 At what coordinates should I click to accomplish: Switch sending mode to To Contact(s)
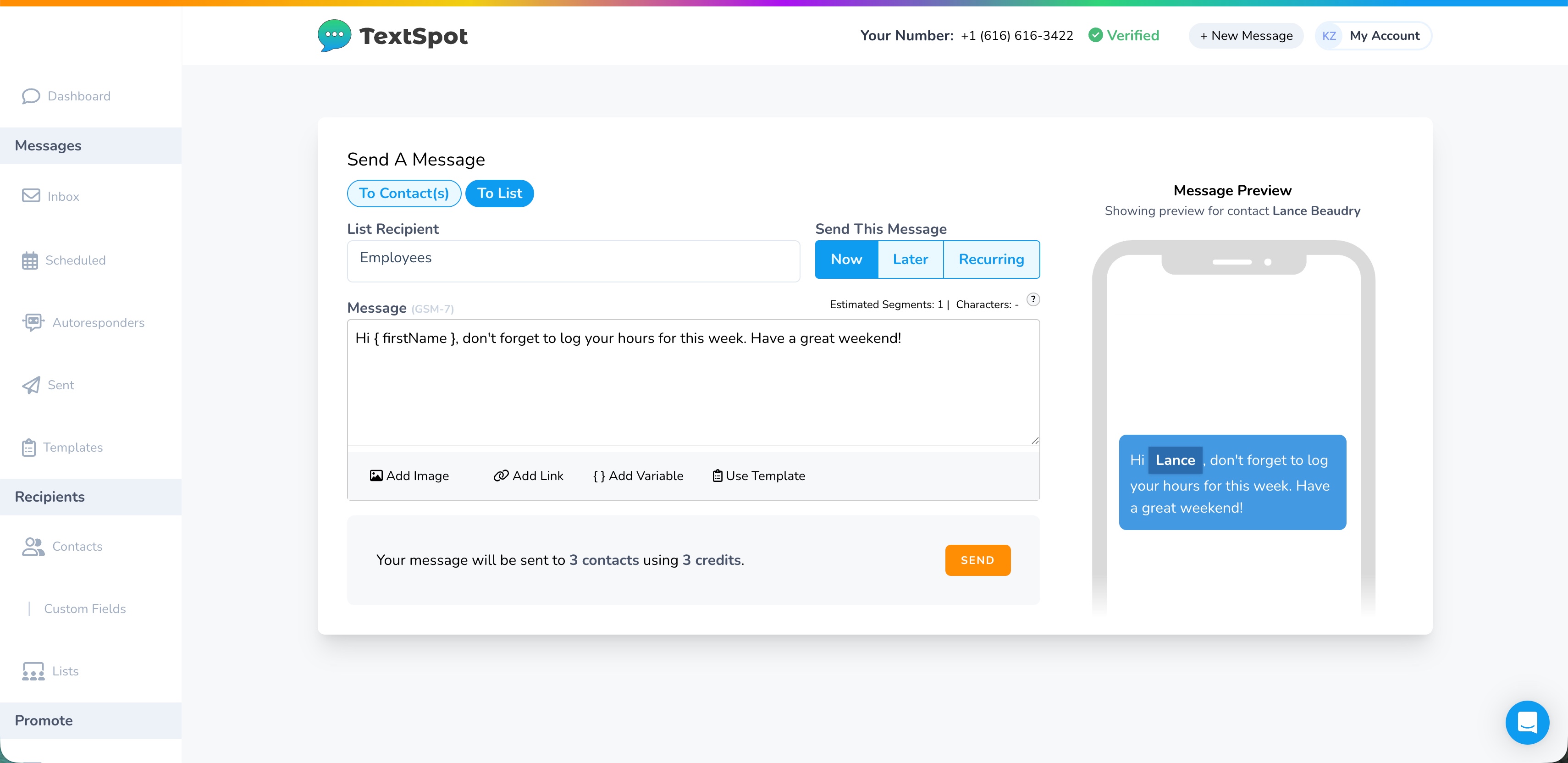coord(403,193)
